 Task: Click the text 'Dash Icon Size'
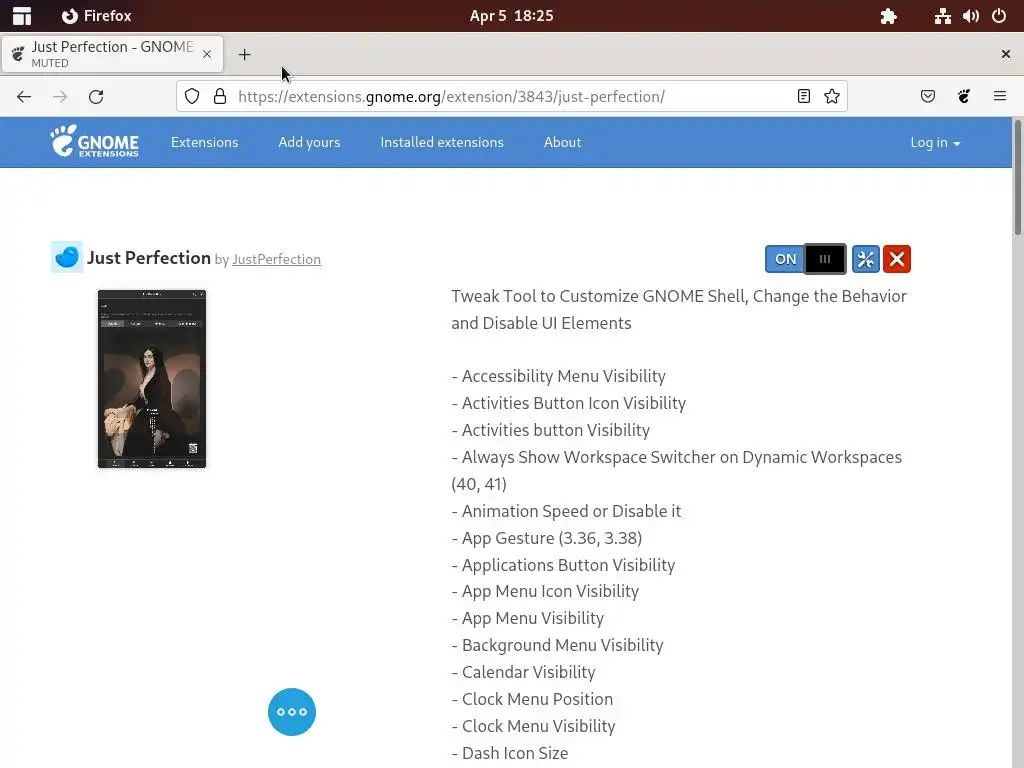[515, 753]
